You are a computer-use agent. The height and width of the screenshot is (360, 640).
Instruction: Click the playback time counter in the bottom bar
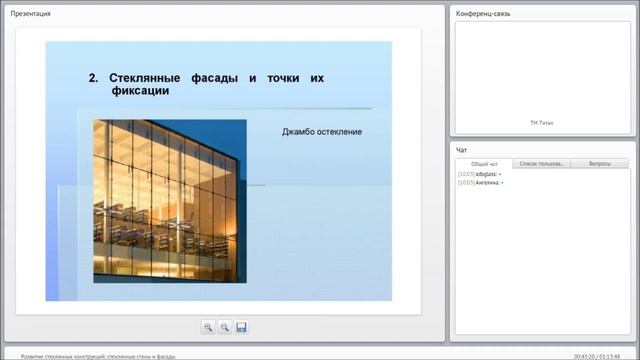(597, 356)
